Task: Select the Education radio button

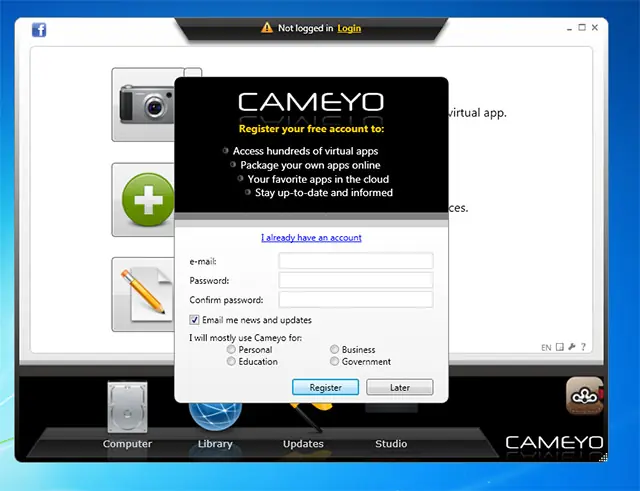Action: pos(231,361)
